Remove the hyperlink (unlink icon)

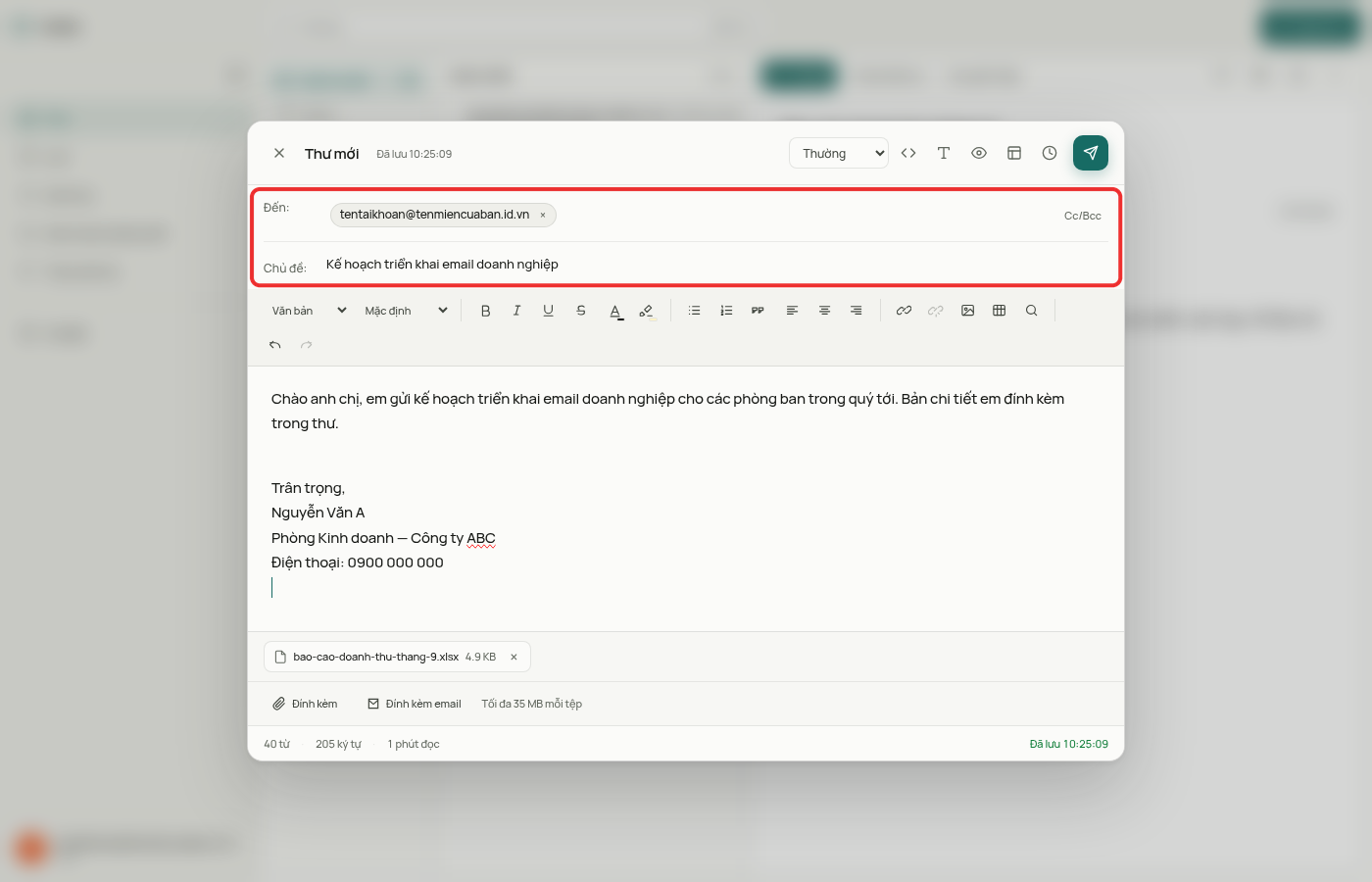936,311
